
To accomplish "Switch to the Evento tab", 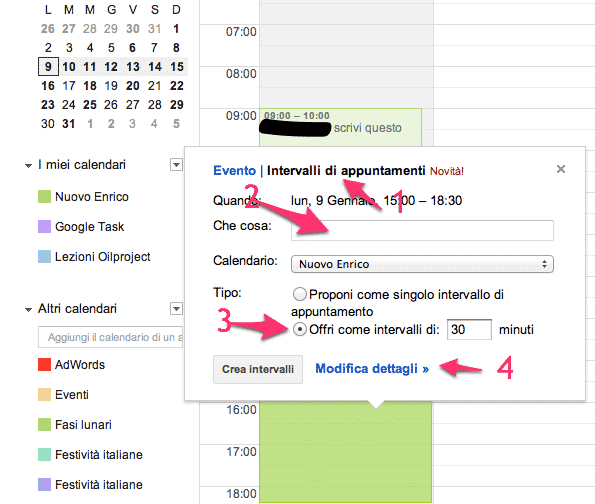I will tap(235, 170).
